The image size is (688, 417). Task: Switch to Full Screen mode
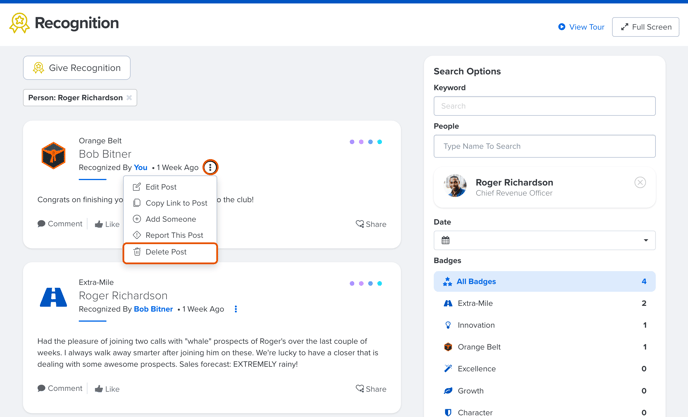(x=645, y=27)
